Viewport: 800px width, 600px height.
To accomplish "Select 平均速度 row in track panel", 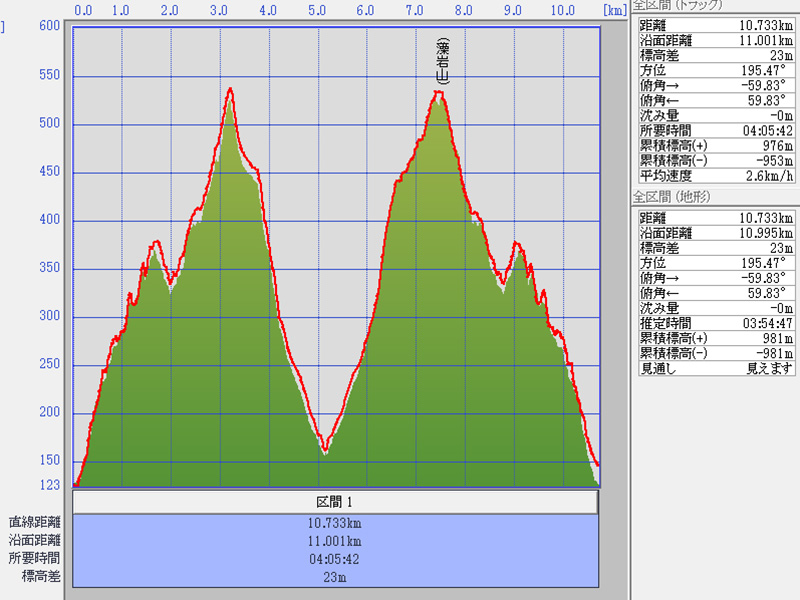I will pos(715,175).
